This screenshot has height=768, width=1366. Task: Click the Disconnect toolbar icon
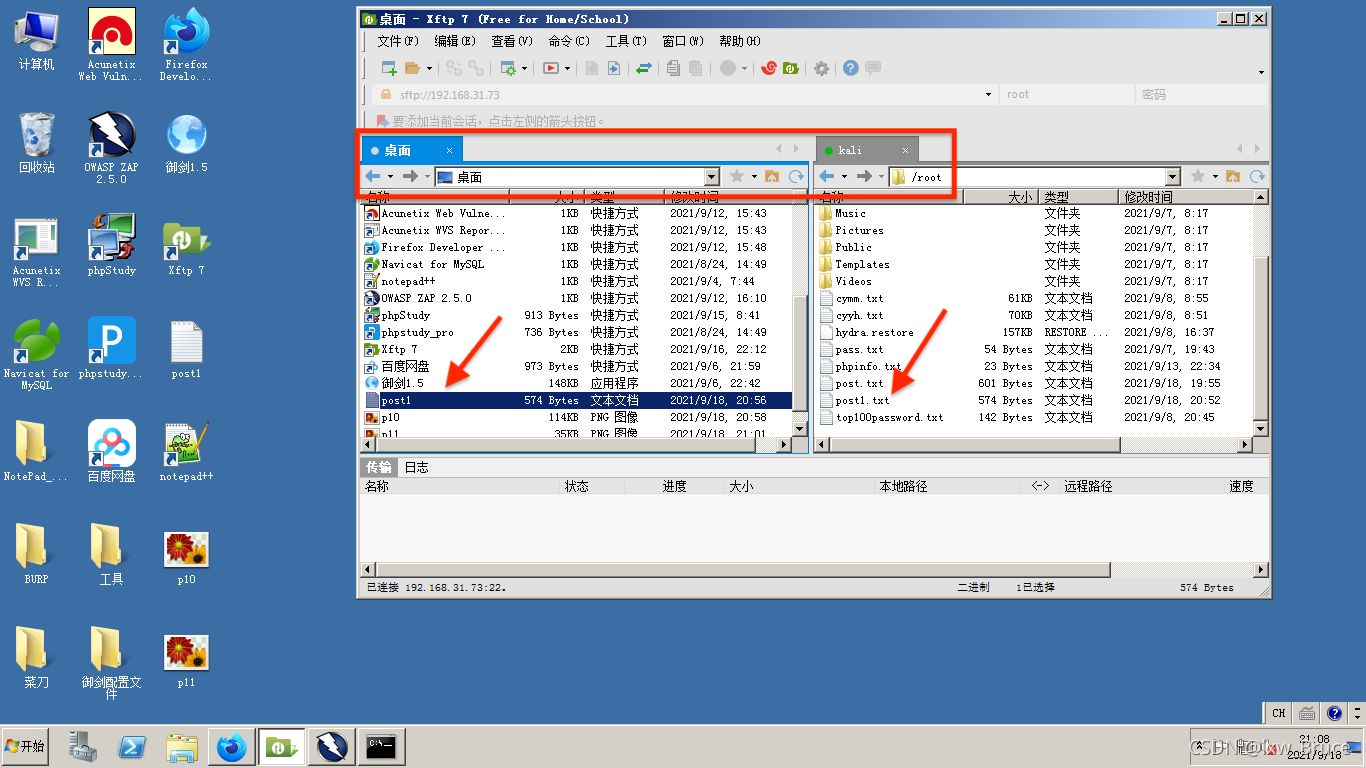476,68
